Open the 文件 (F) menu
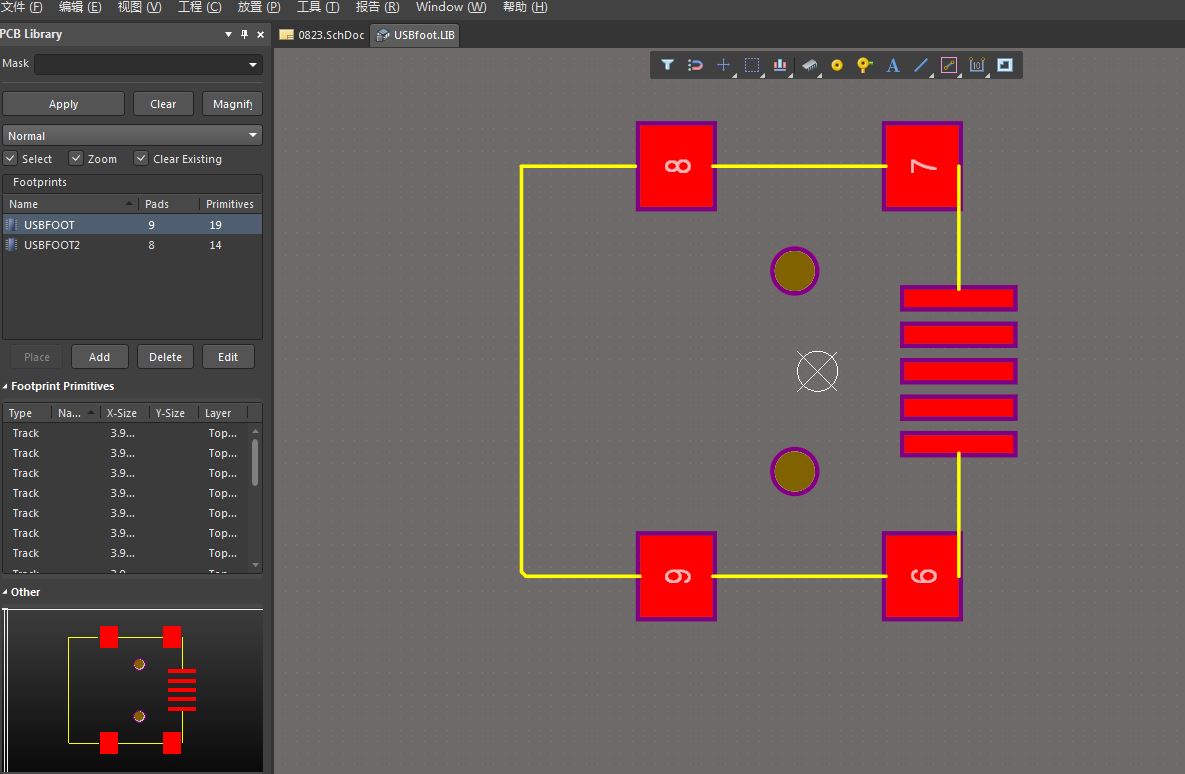1185x774 pixels. (21, 7)
